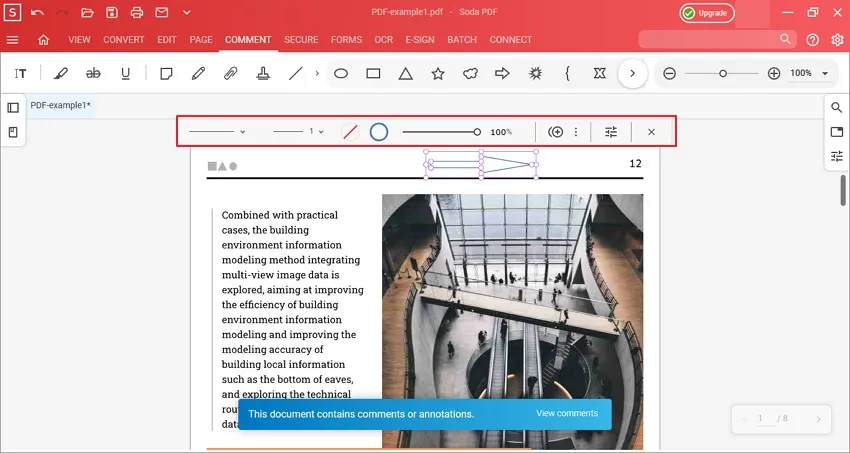
Task: Zoom in with the plus button
Action: (774, 73)
